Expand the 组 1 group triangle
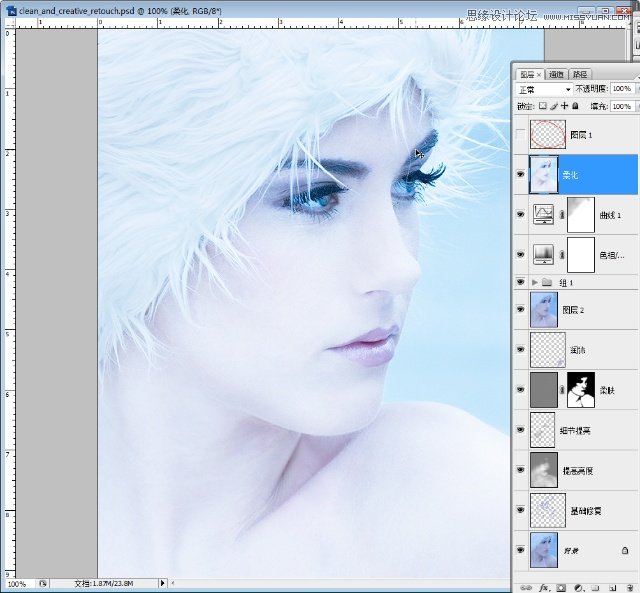This screenshot has height=593, width=640. point(535,282)
